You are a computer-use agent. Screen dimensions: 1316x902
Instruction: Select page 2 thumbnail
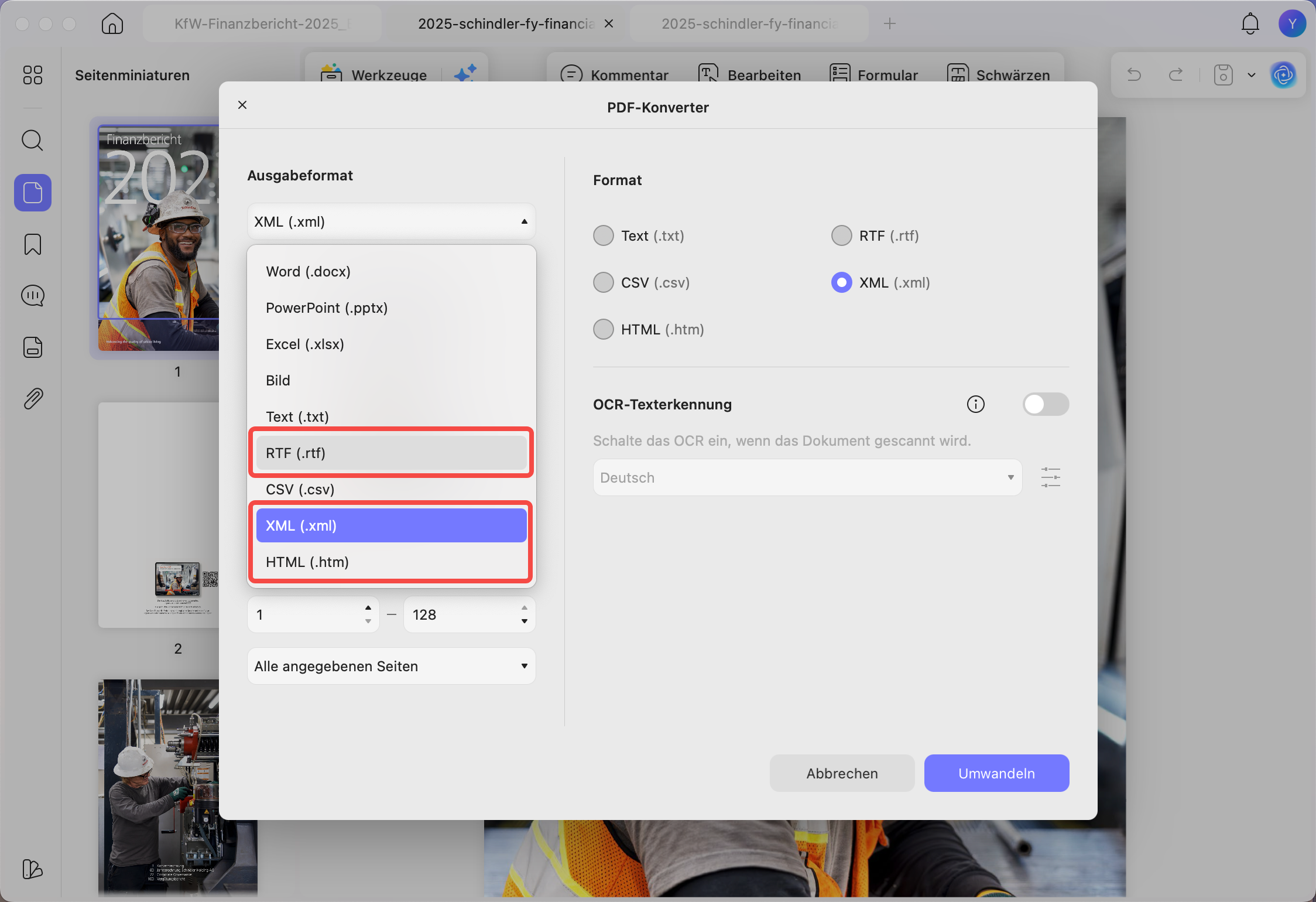tap(159, 515)
